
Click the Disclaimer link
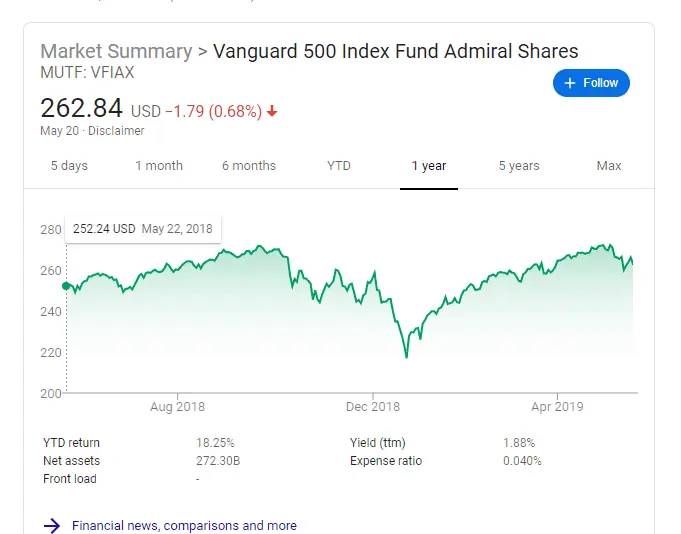pyautogui.click(x=116, y=131)
